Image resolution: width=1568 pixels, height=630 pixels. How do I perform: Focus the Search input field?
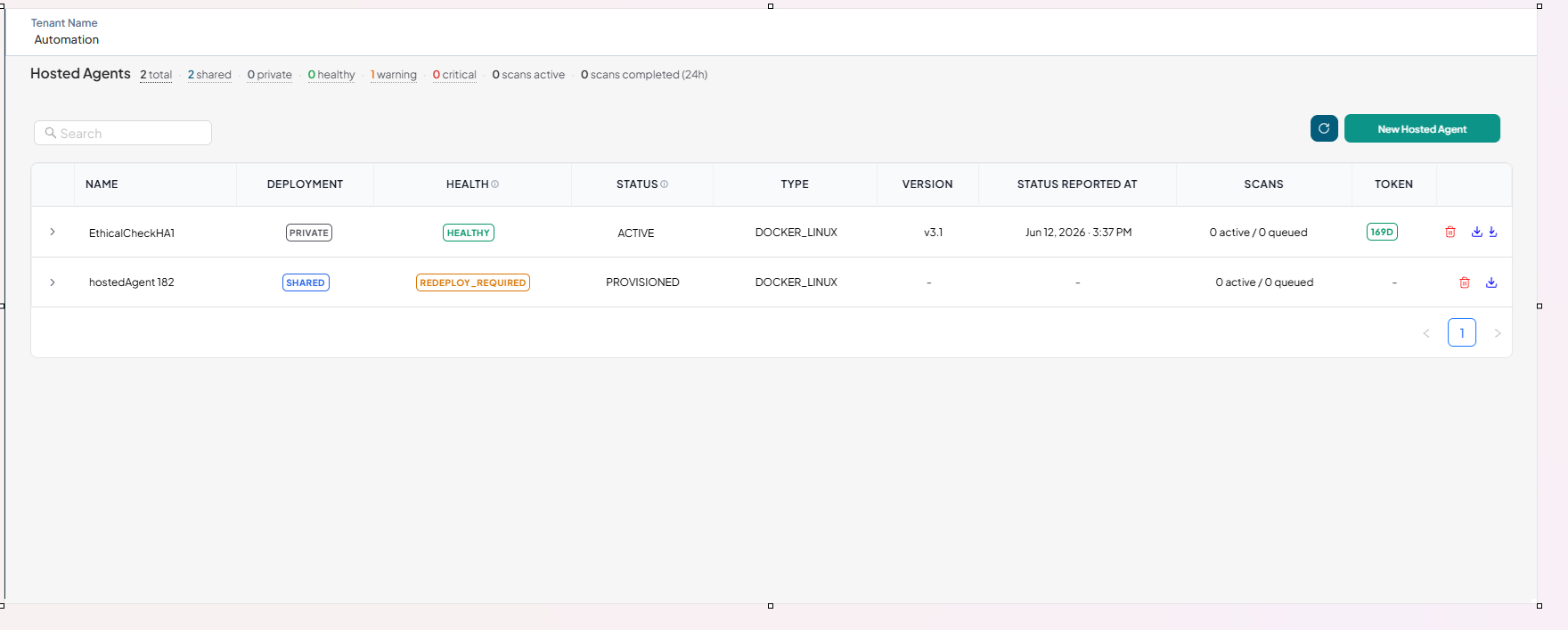pos(123,133)
